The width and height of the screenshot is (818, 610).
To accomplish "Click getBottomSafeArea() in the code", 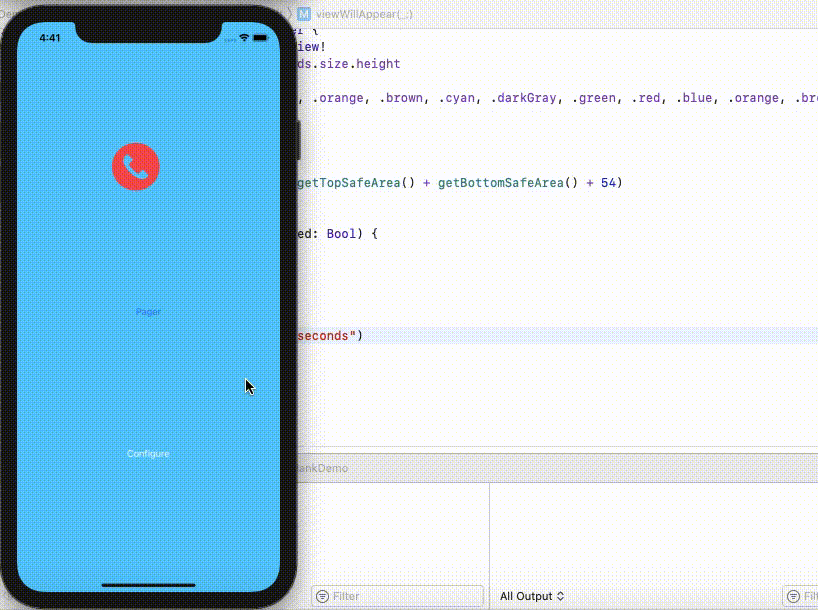I will (508, 183).
